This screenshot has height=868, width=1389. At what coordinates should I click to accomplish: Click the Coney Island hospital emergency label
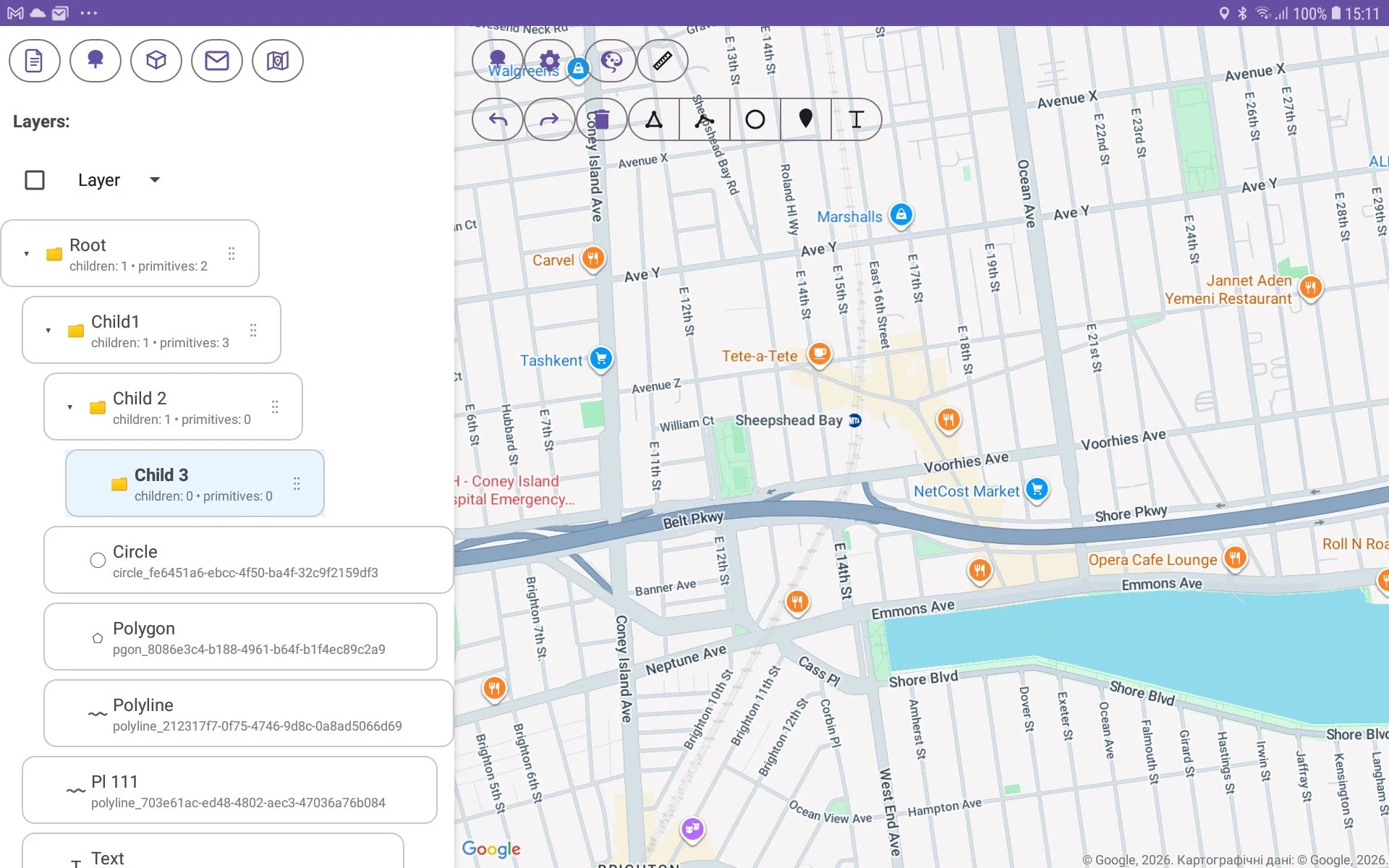click(514, 490)
